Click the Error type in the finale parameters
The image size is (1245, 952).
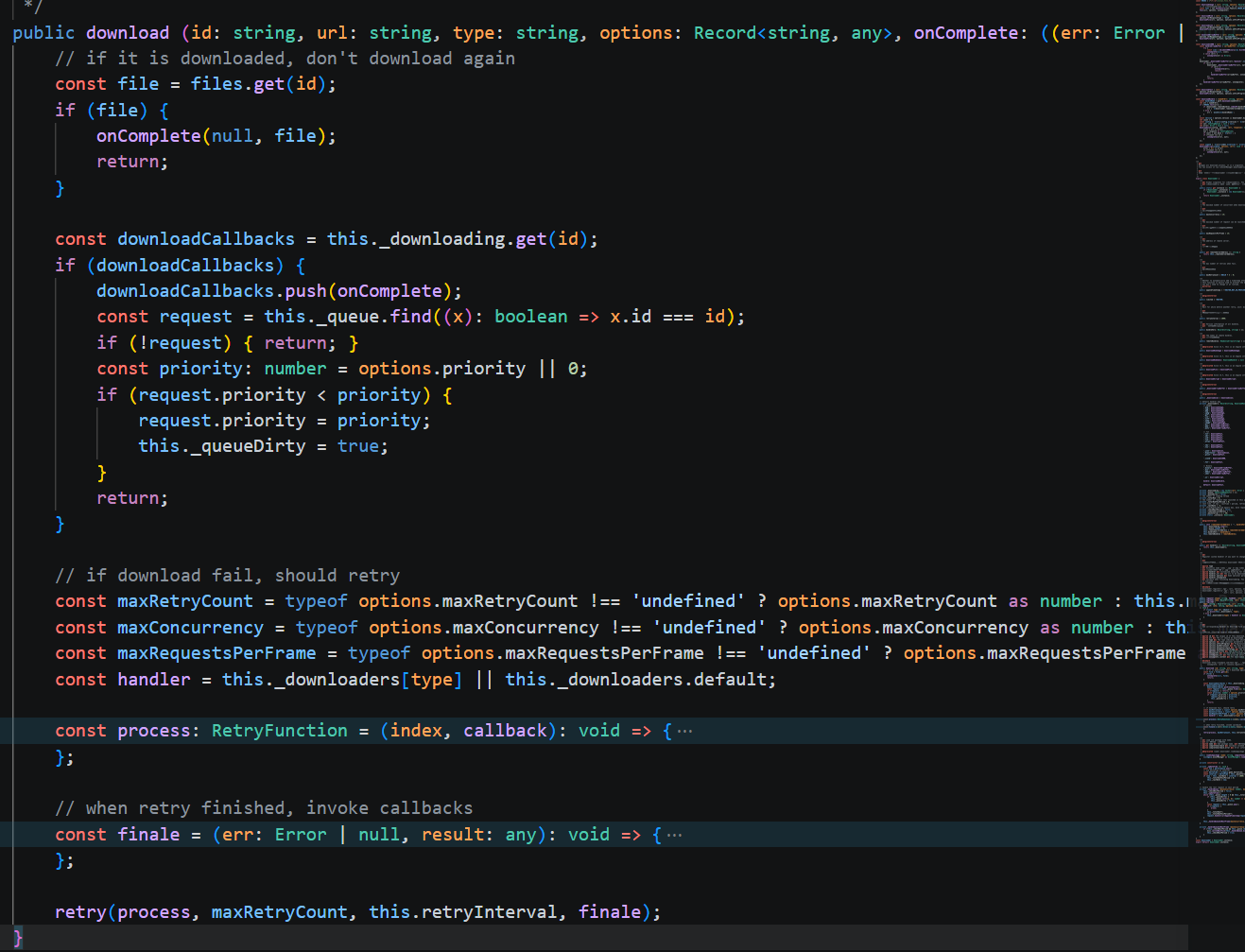301,835
